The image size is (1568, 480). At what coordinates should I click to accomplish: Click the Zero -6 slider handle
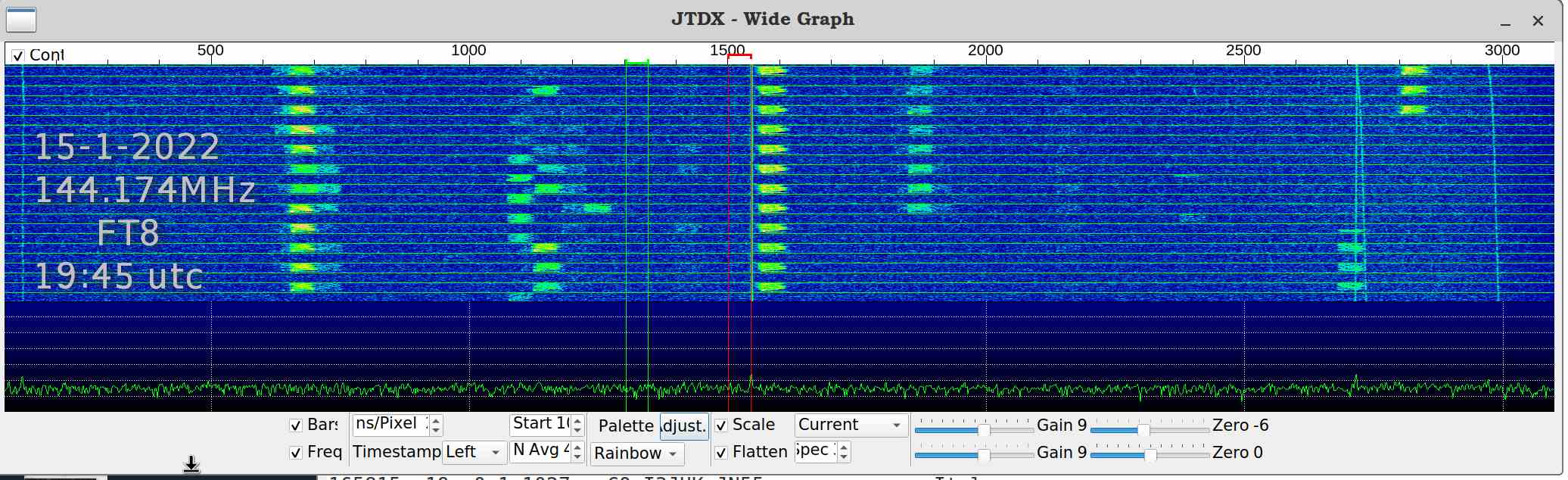1143,430
